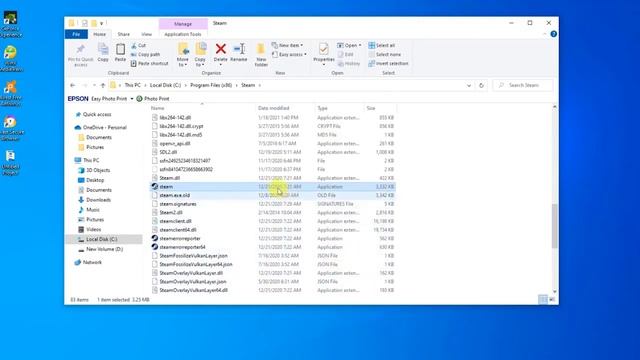
Task: Open EPSON Easy Photo Print dropdown
Action: pos(132,99)
